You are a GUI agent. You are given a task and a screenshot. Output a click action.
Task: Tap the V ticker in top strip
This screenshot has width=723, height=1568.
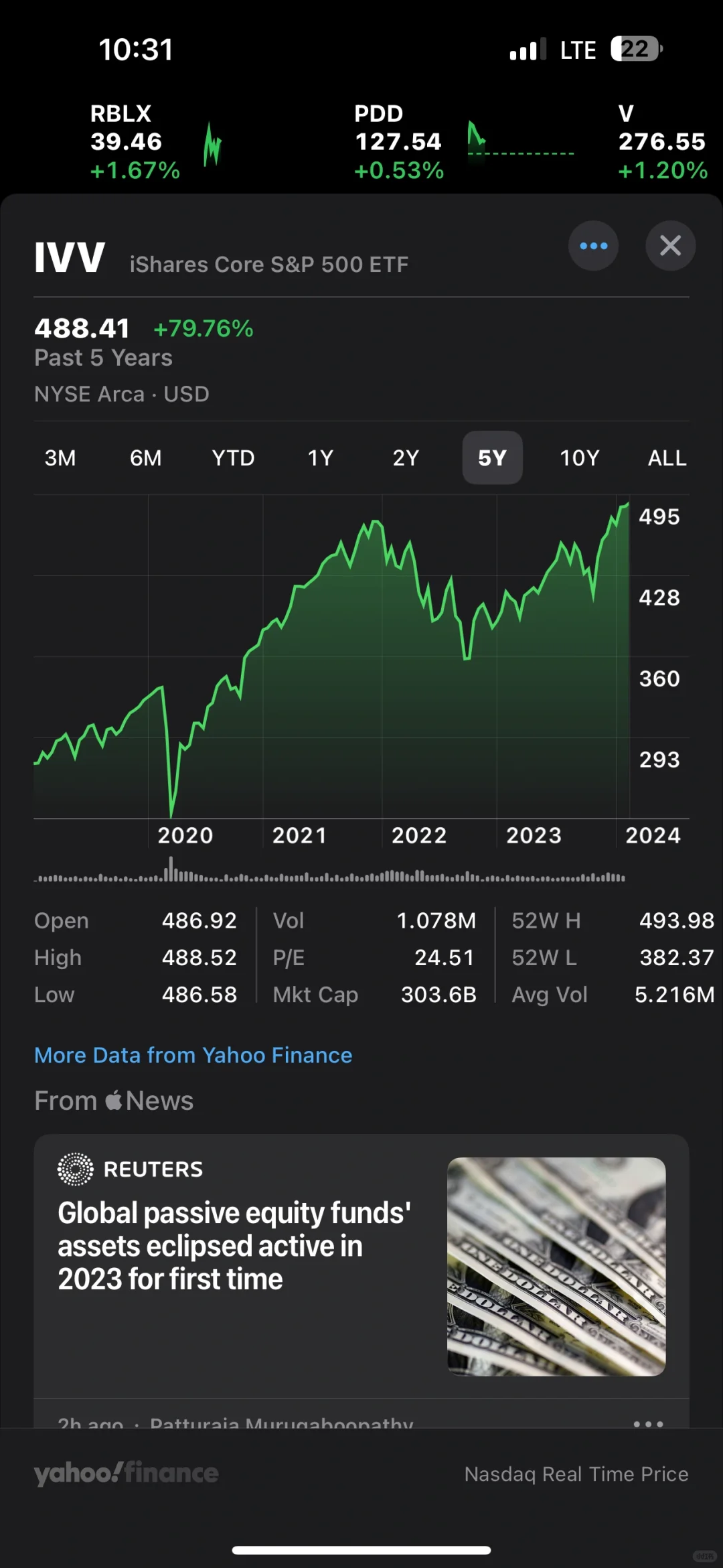tap(661, 142)
